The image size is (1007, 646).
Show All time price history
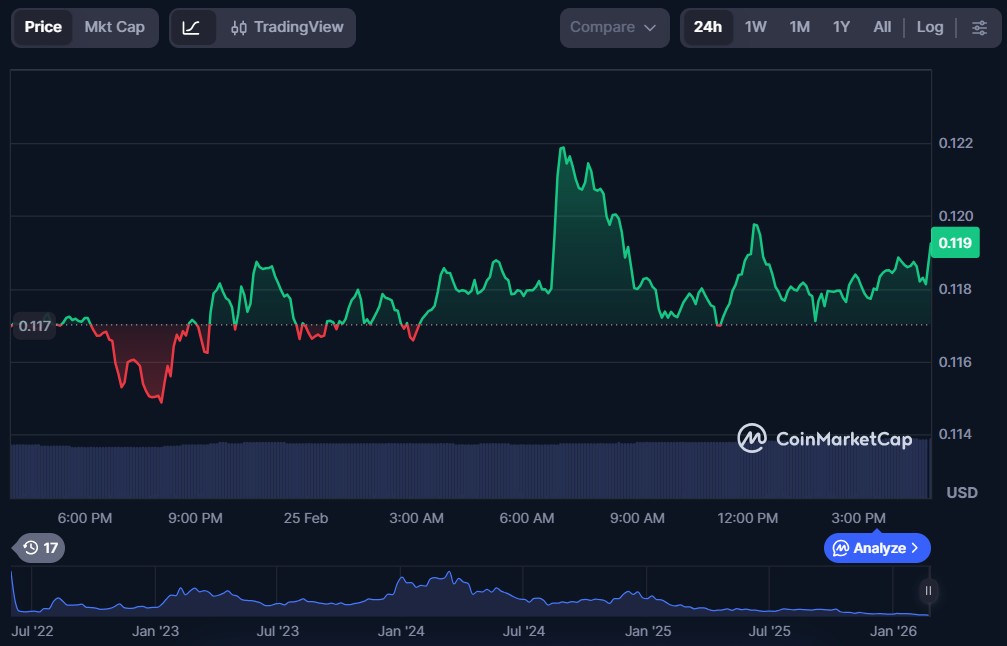pos(882,28)
